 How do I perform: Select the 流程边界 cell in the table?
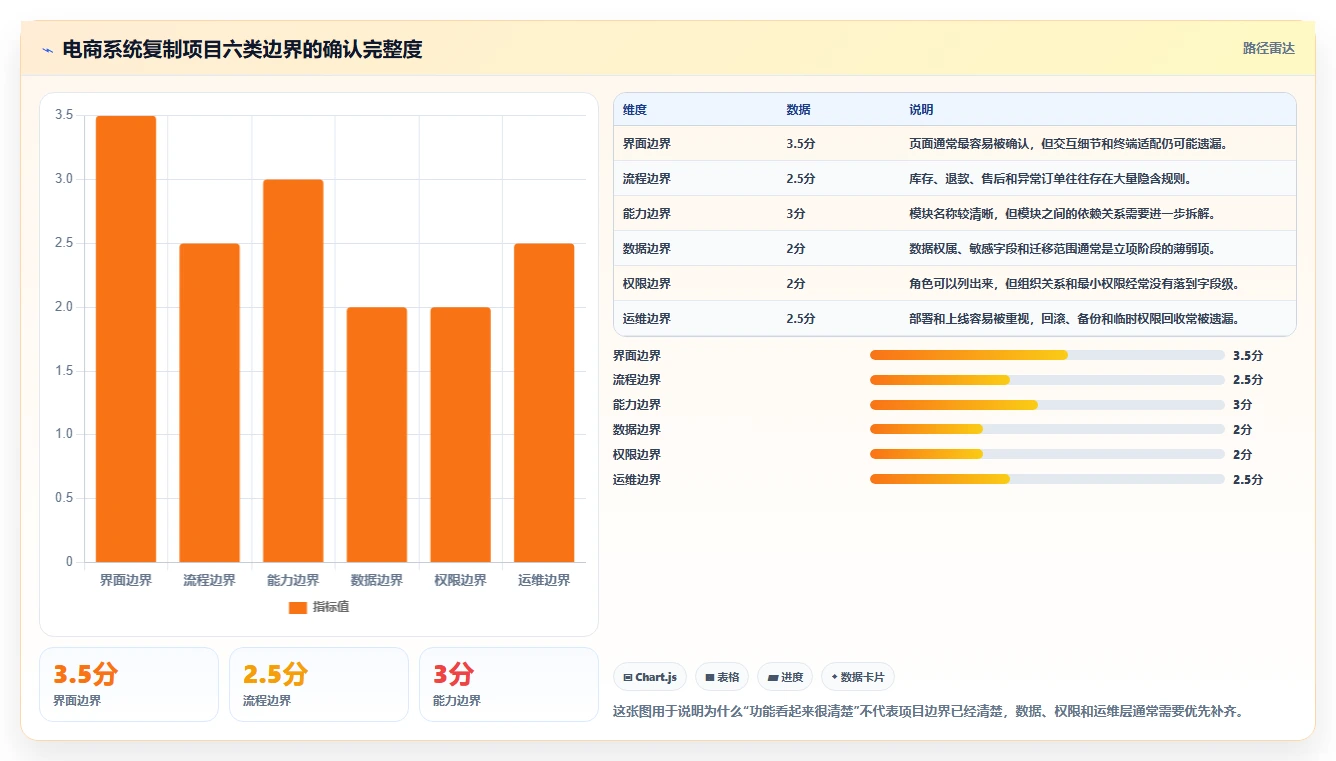(647, 179)
